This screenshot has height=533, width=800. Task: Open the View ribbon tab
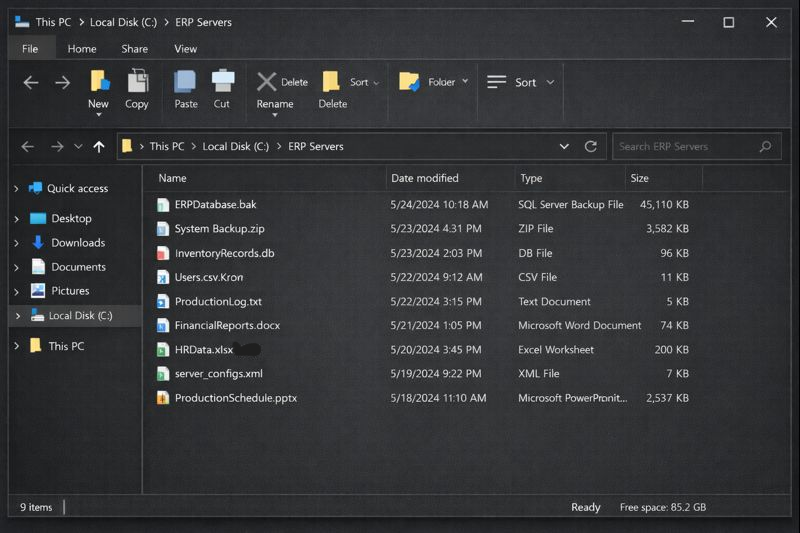[185, 48]
